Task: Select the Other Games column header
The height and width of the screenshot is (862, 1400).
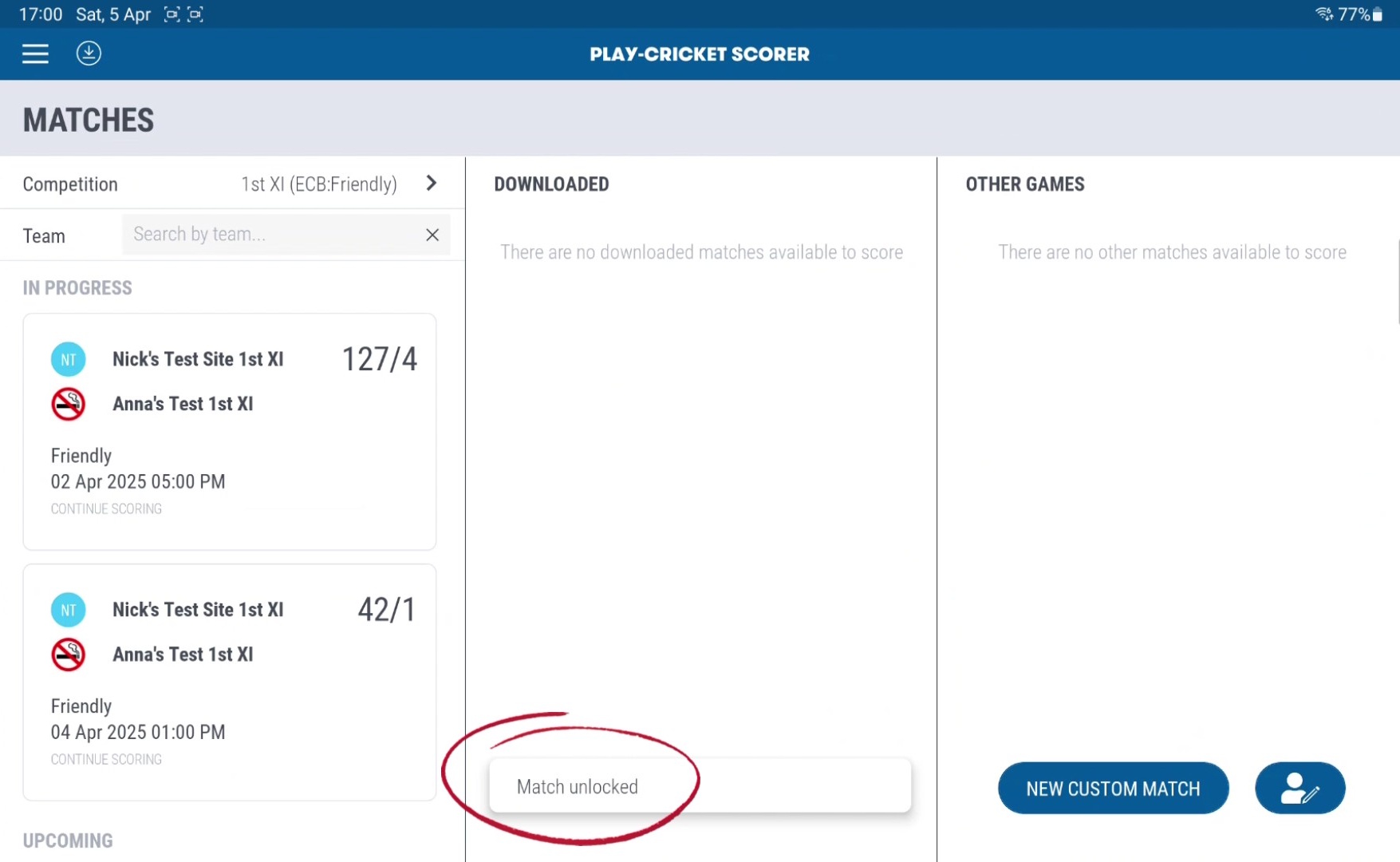Action: point(1025,184)
